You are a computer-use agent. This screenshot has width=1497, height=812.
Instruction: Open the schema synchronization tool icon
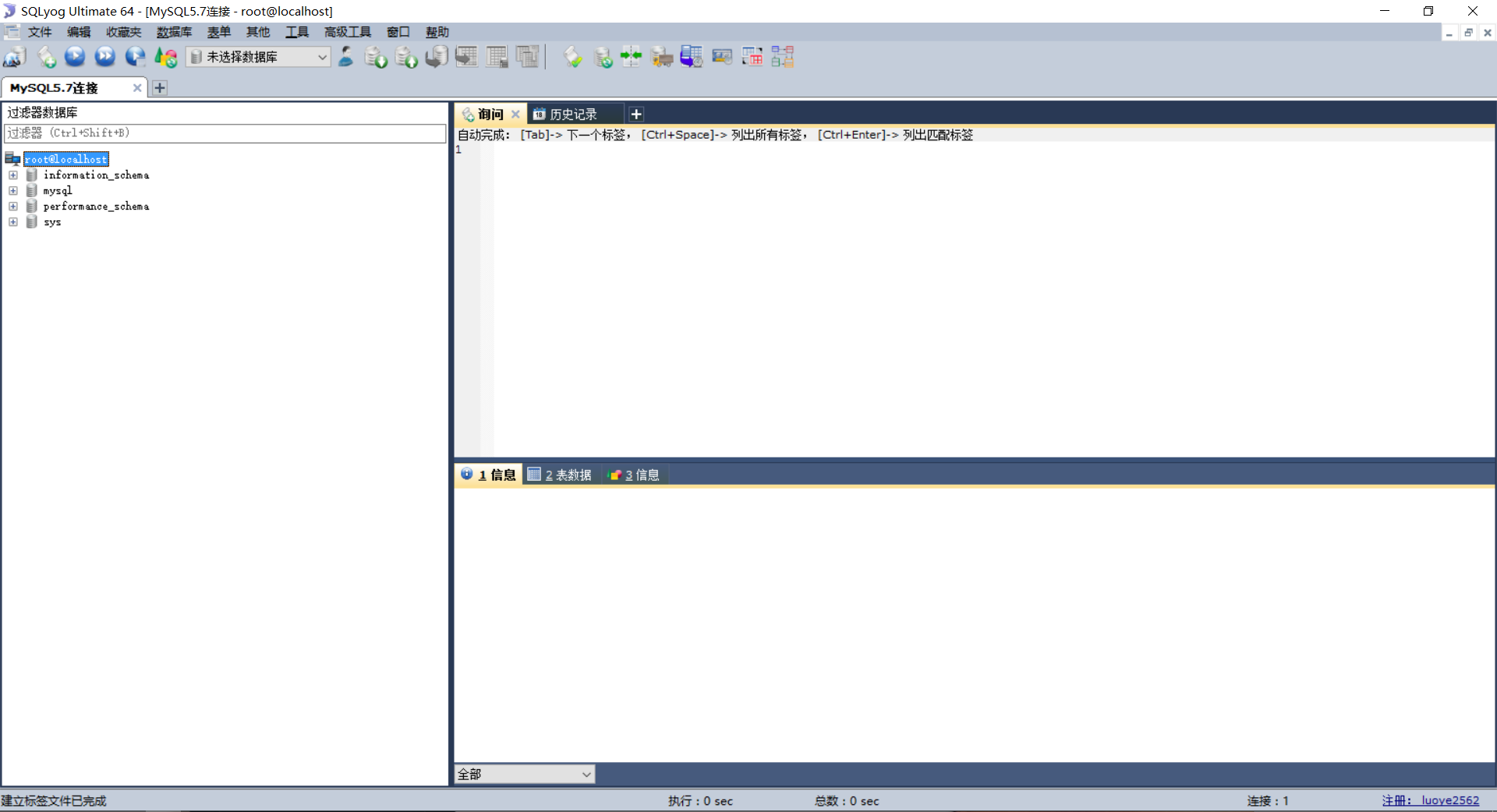(x=603, y=57)
